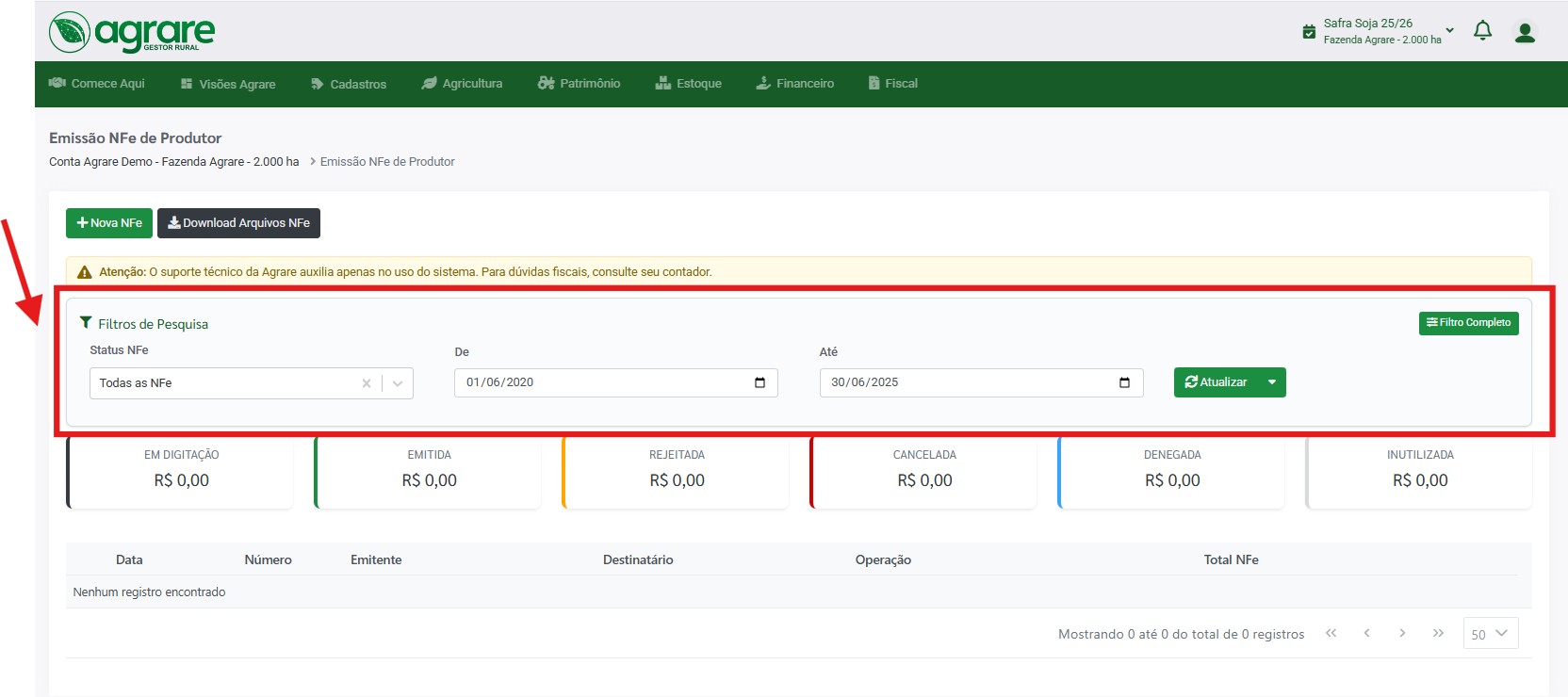Clear the Status NFe selection with X
Image resolution: width=1568 pixels, height=697 pixels.
[367, 383]
